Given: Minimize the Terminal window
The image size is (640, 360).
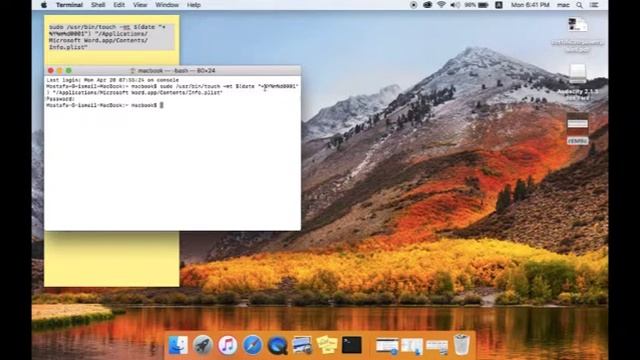Looking at the screenshot, I should pyautogui.click(x=60, y=71).
